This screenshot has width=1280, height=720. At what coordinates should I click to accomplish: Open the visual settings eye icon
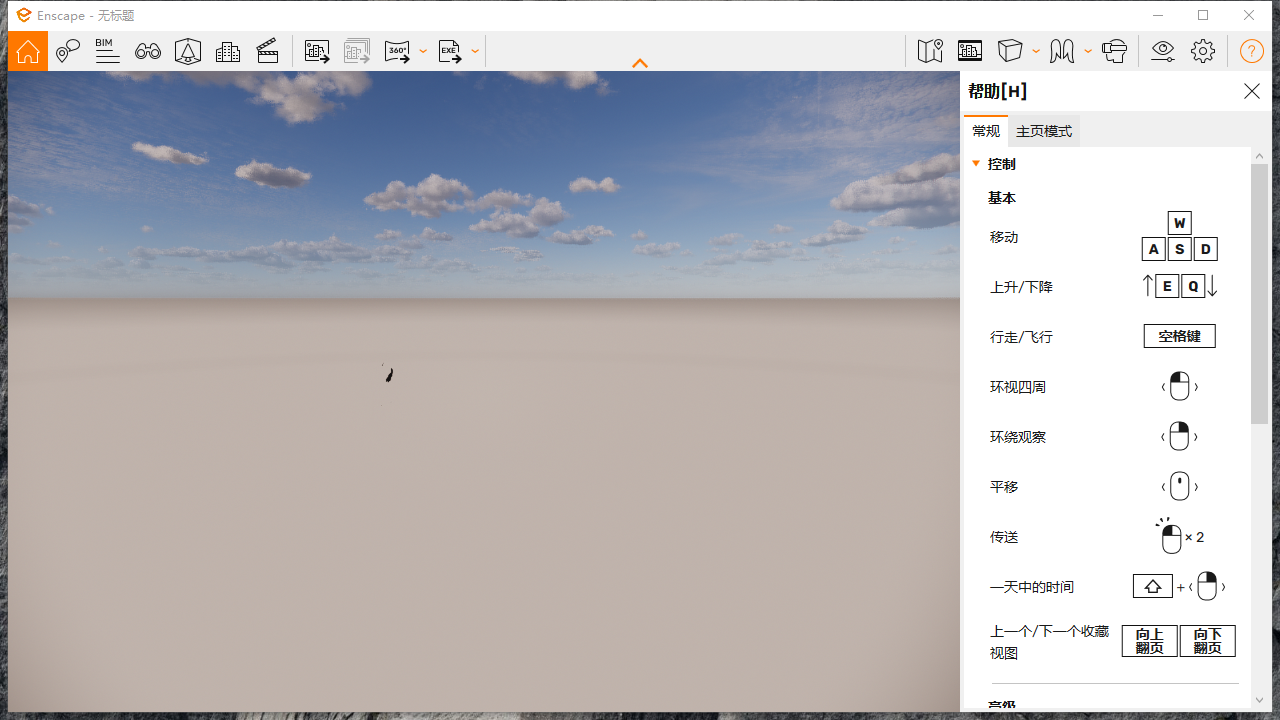[x=1162, y=50]
